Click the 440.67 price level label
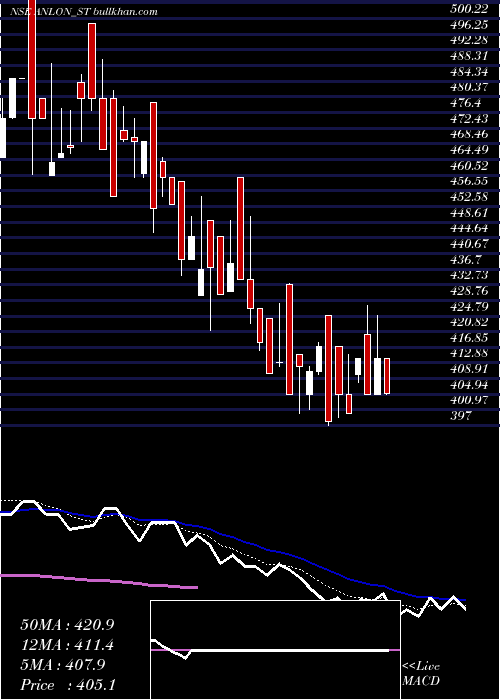 click(470, 244)
